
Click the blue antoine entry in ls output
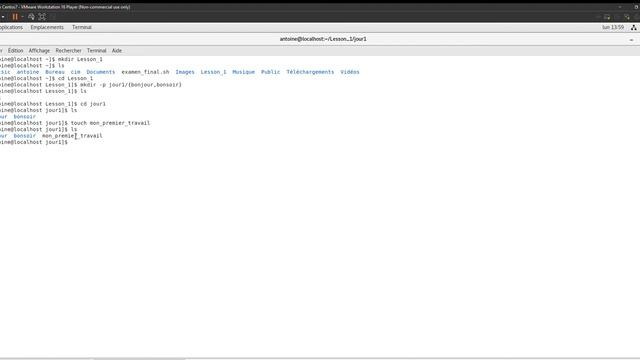pyautogui.click(x=28, y=72)
